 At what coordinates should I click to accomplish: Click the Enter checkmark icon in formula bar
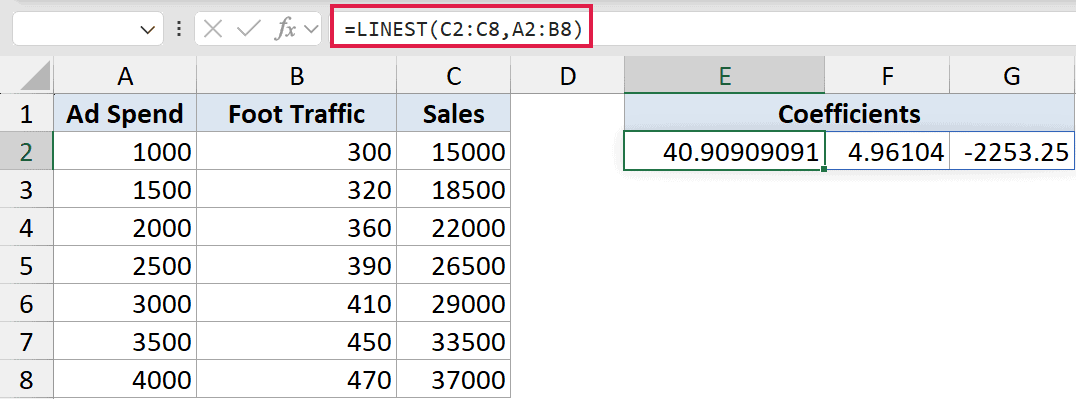coord(248,30)
